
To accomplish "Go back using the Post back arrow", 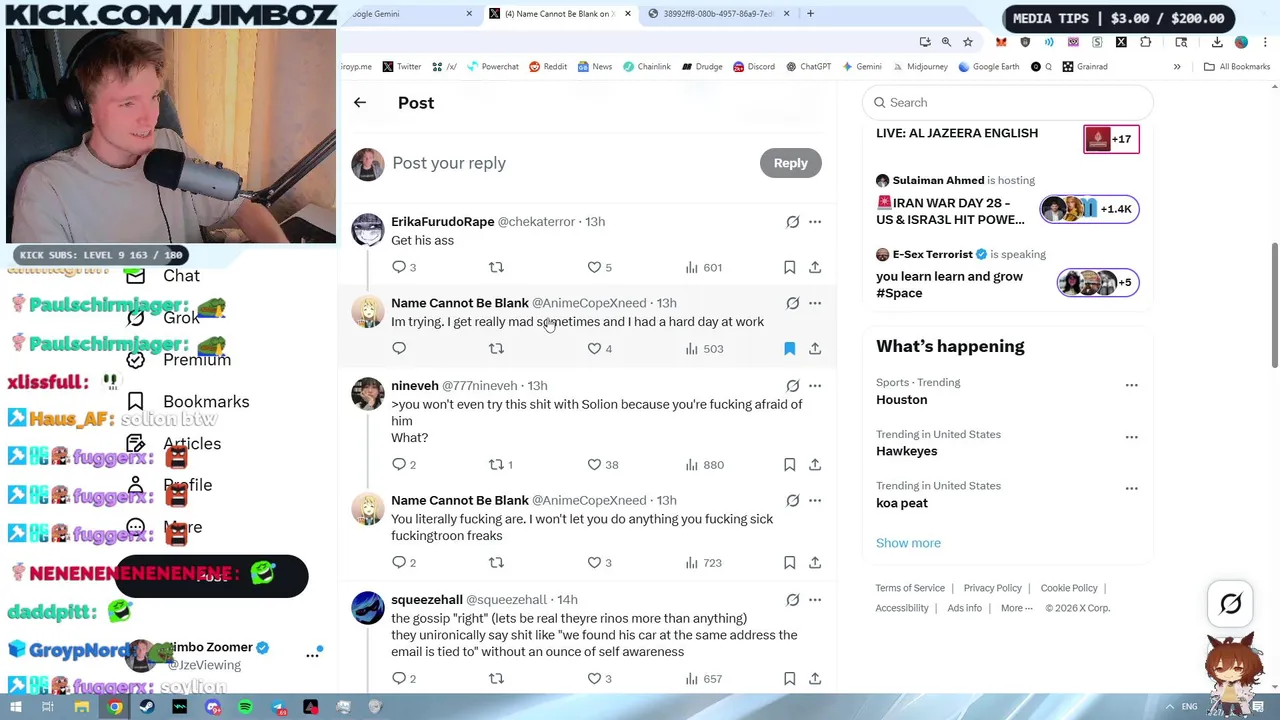I will point(360,102).
